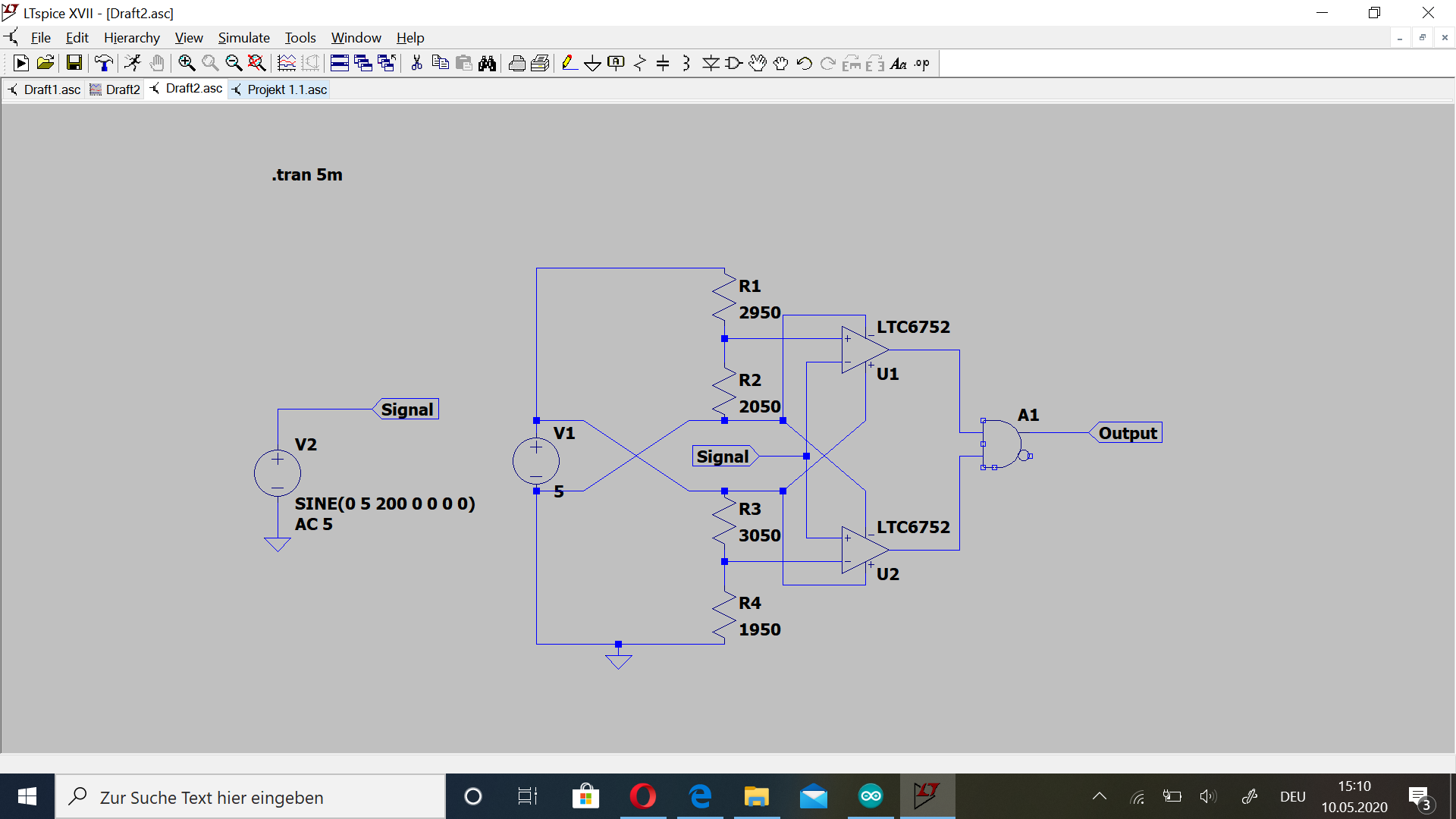This screenshot has width=1456, height=819.
Task: Switch to the Draft2 waveform tab
Action: point(115,89)
